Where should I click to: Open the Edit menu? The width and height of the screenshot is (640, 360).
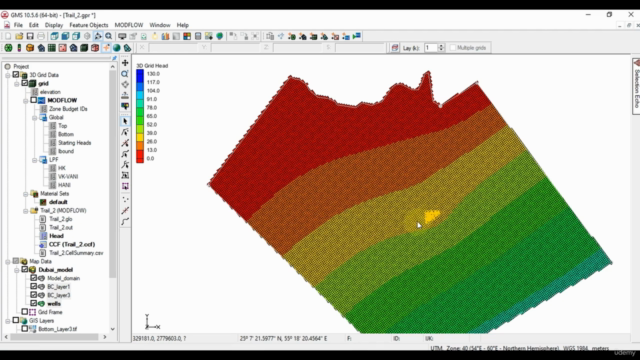[x=33, y=25]
